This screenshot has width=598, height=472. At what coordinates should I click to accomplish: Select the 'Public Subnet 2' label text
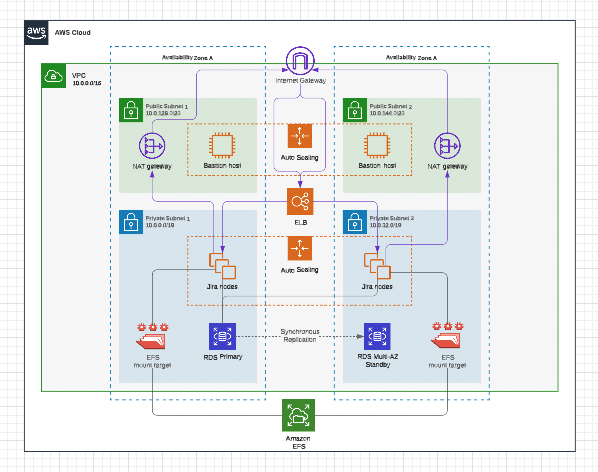[391, 106]
